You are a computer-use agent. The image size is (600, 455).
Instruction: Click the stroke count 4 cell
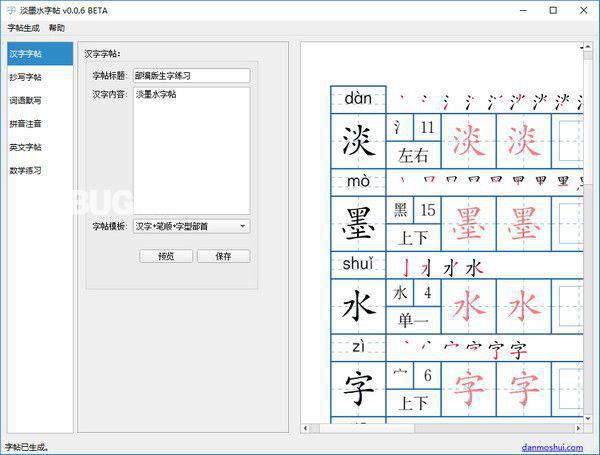coord(427,293)
